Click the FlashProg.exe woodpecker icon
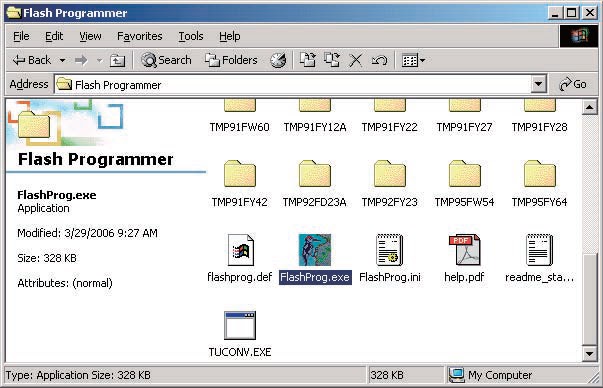 coord(315,250)
